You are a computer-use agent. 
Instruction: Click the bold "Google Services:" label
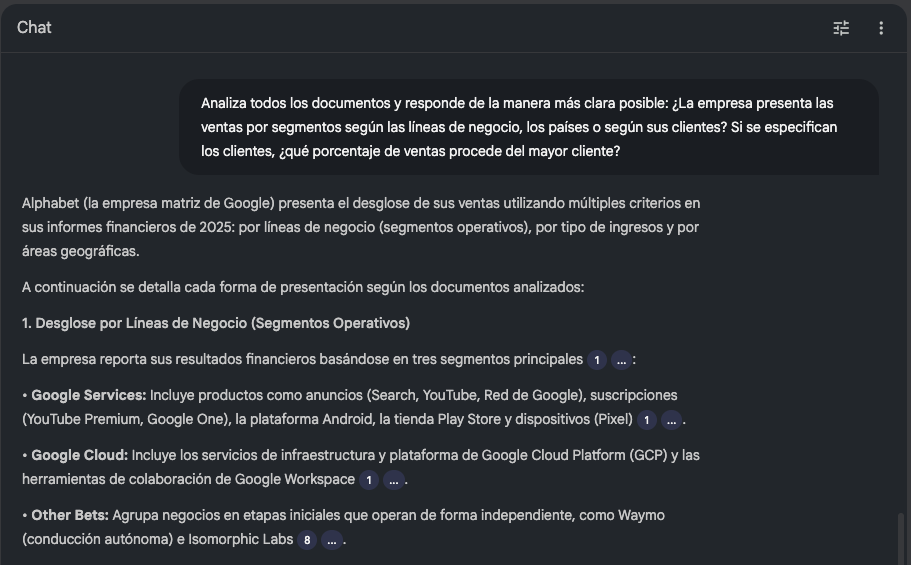[89, 395]
